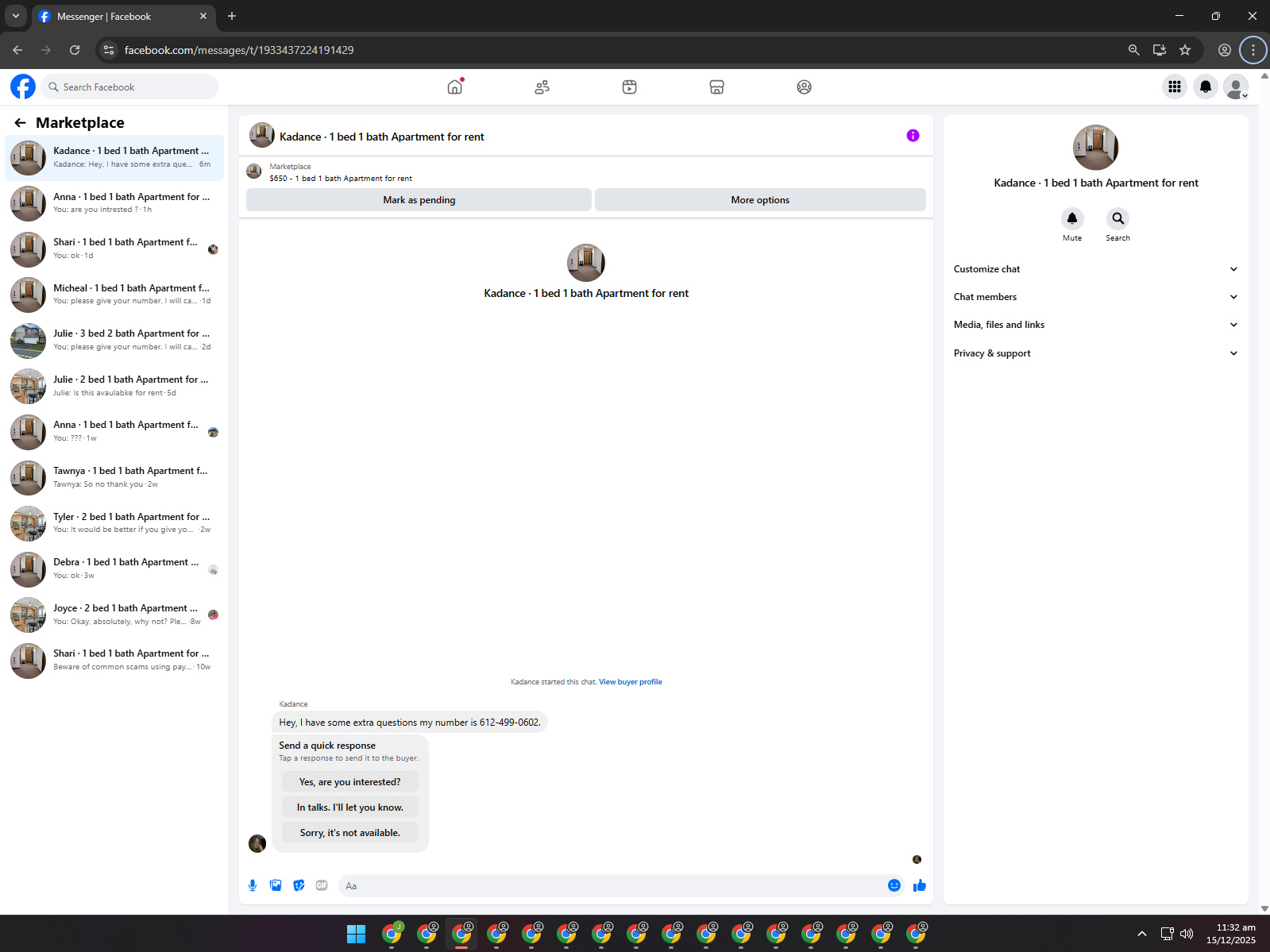This screenshot has width=1270, height=952.
Task: Focus the Search Facebook field
Action: [129, 87]
